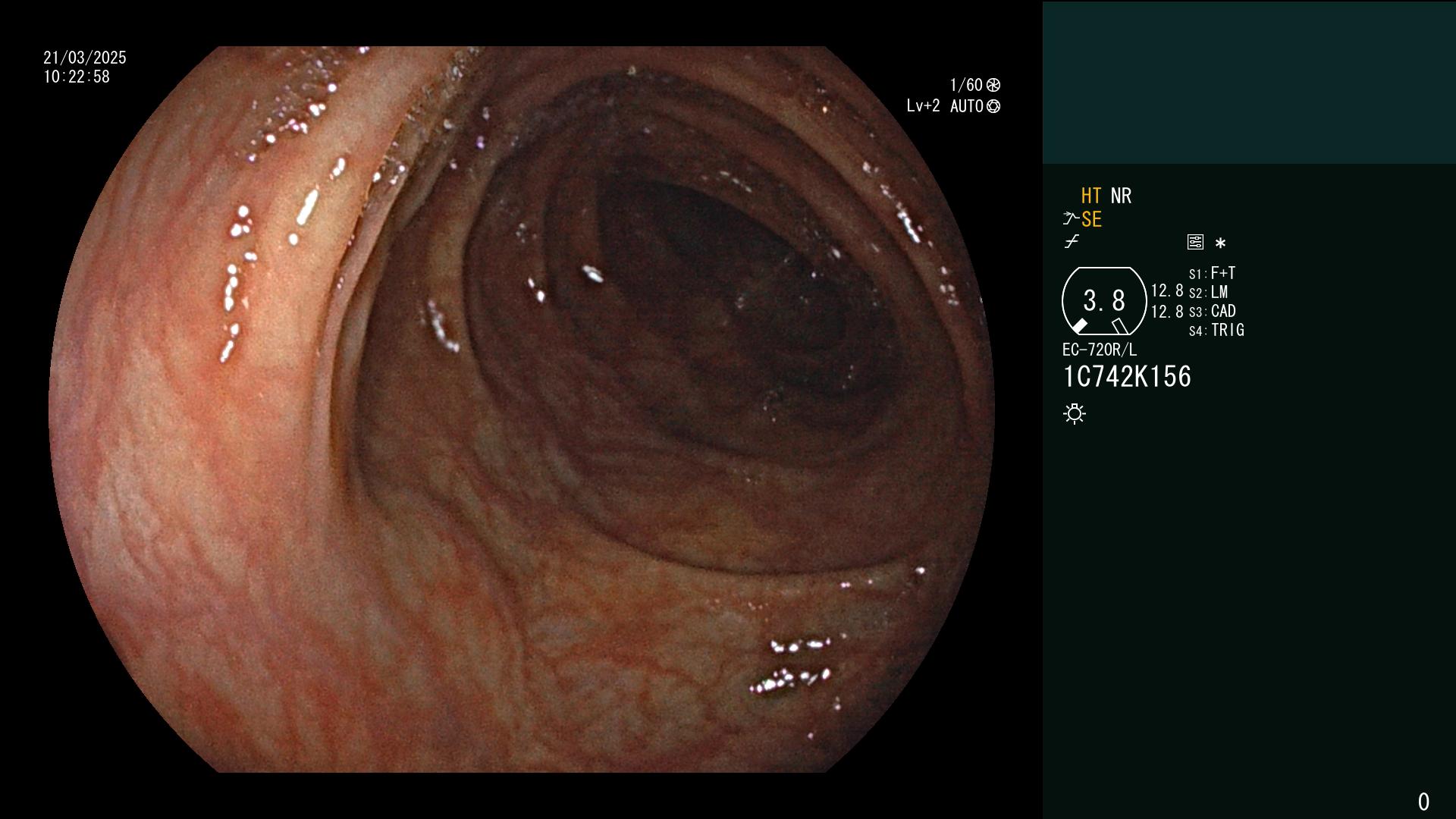
Task: Click the teal sub-screen panel at top right
Action: (x=1249, y=83)
